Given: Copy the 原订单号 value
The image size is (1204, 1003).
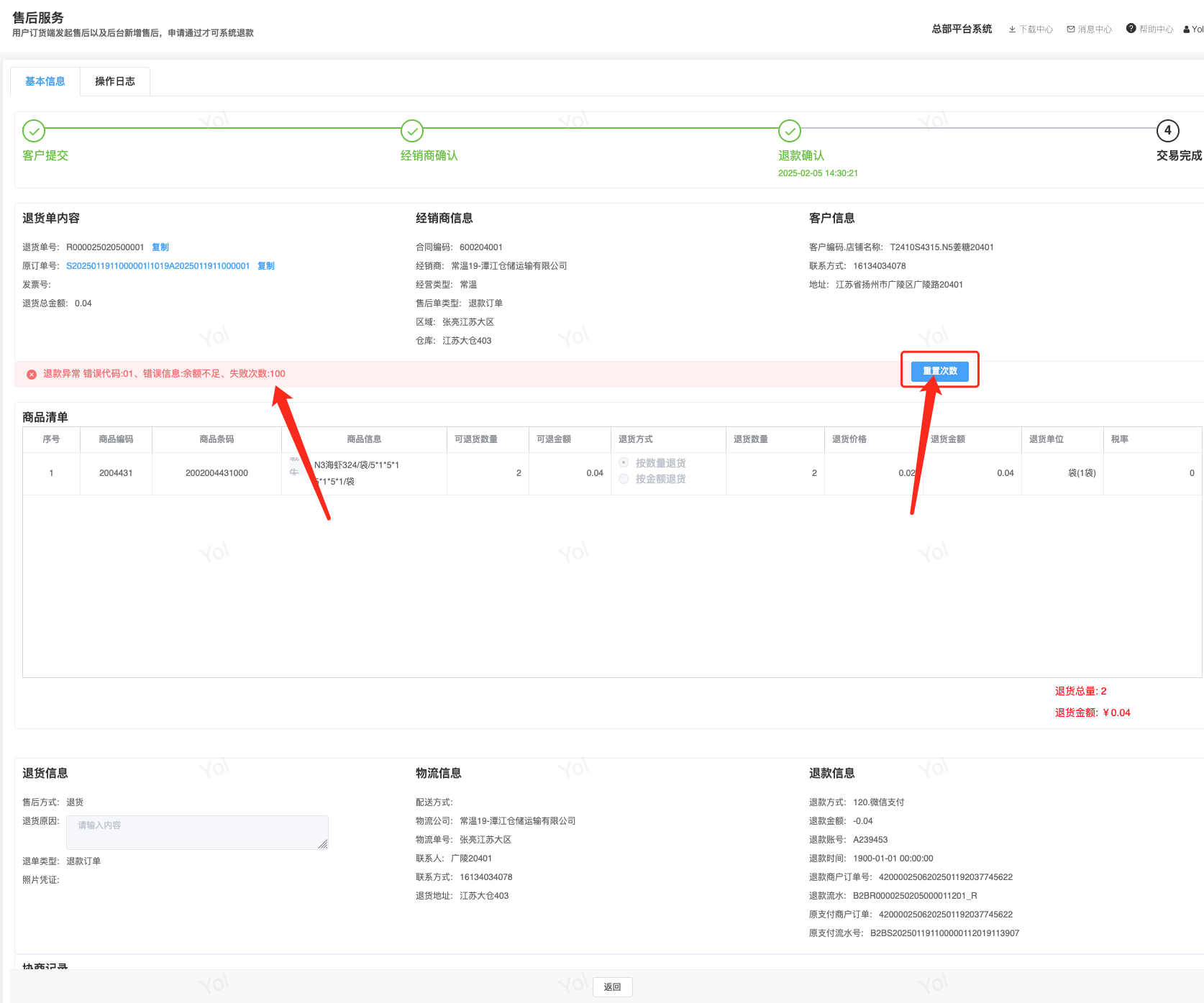Looking at the screenshot, I should point(266,266).
